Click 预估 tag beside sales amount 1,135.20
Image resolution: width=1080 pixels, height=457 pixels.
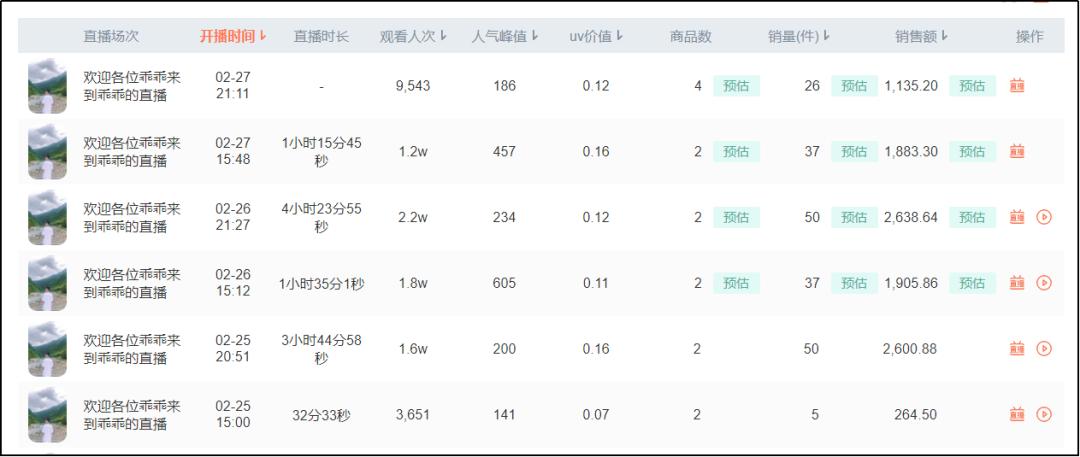tap(973, 86)
